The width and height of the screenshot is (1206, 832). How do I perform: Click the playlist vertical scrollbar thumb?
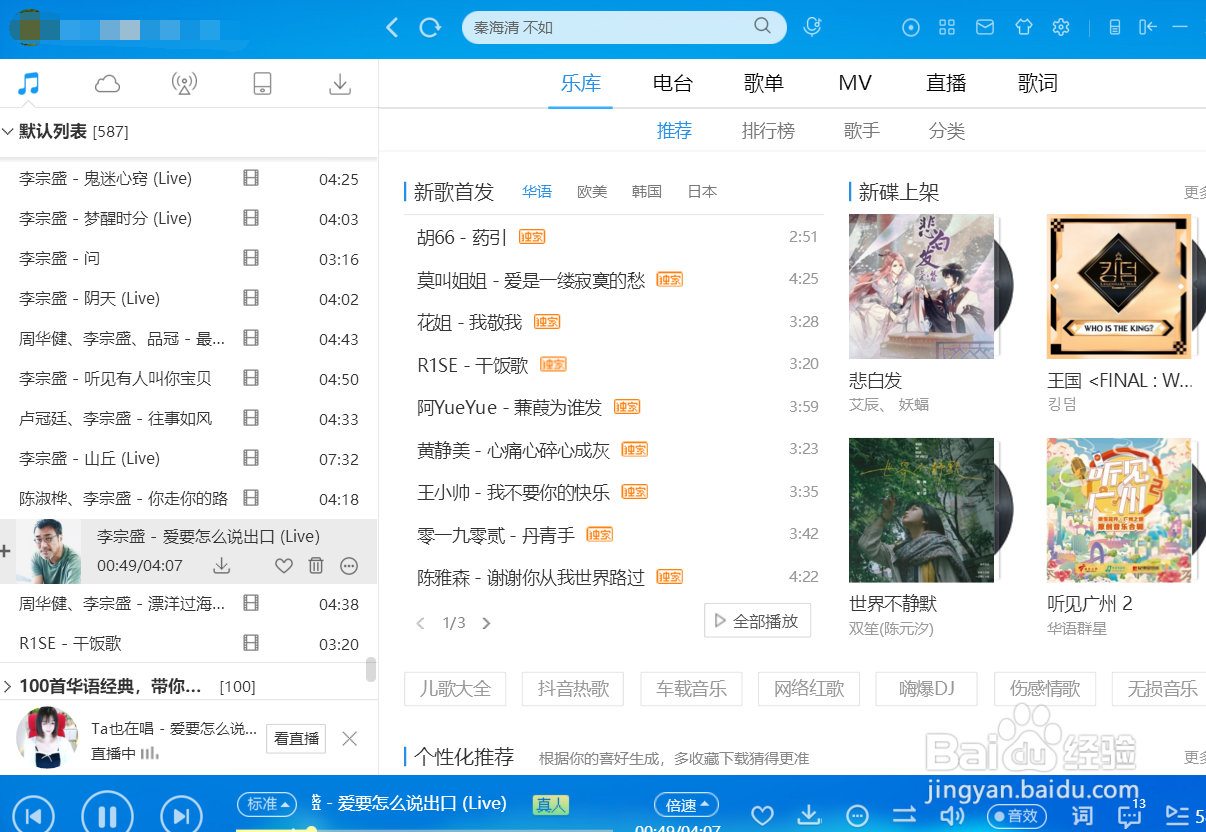(x=371, y=669)
